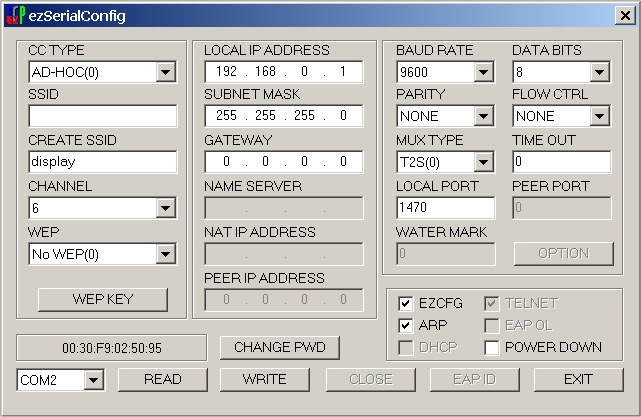Click the disabled CLOSE button
The width and height of the screenshot is (641, 417).
[371, 379]
